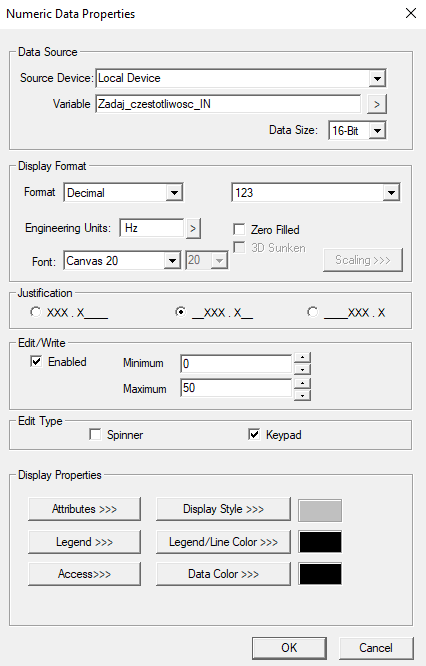The height and width of the screenshot is (666, 426).
Task: Increase the Maximum value with the up spinner
Action: (302, 384)
